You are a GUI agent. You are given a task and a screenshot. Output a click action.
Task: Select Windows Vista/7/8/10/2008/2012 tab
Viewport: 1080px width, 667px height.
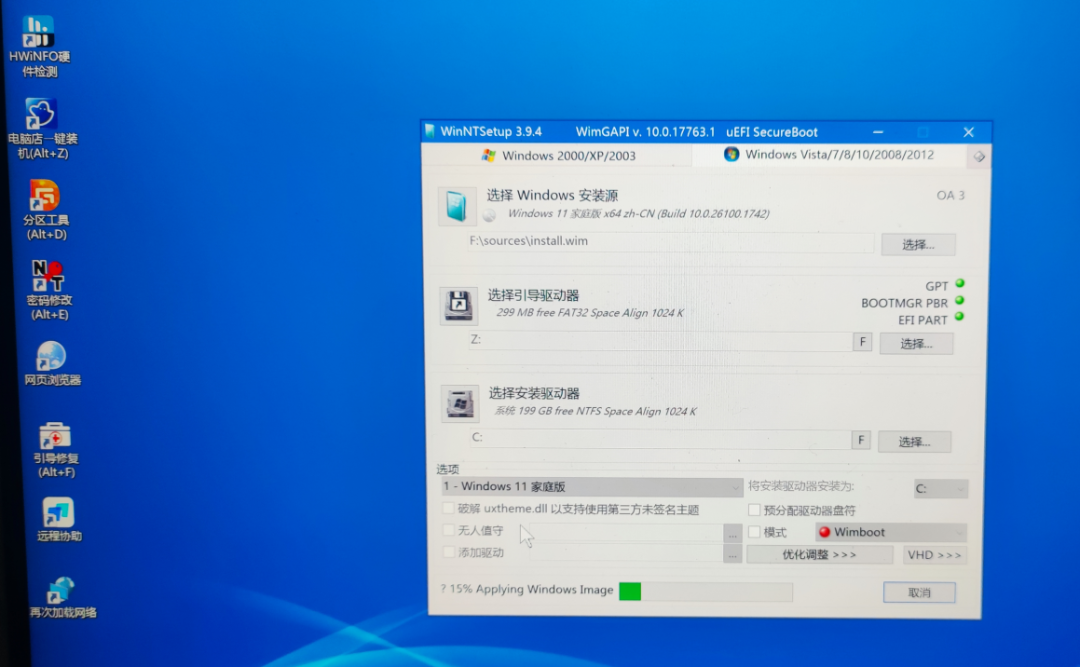828,155
